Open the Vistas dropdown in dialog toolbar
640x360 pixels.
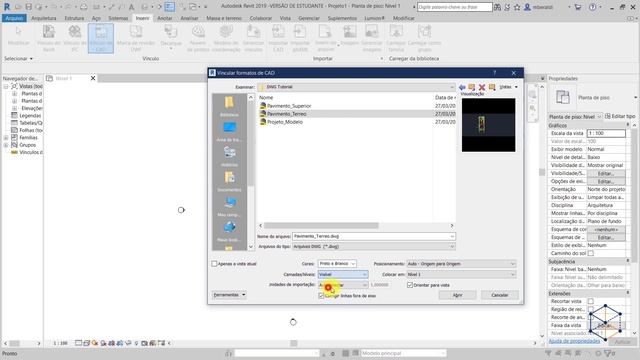pos(509,87)
